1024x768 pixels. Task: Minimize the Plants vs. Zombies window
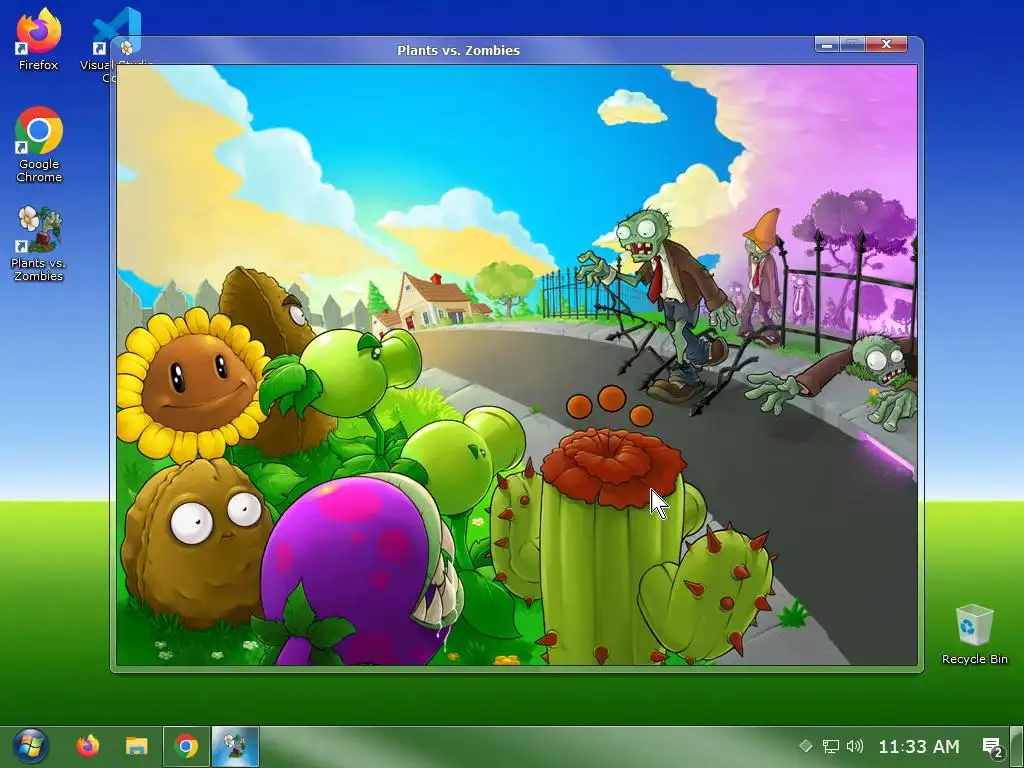pos(827,44)
